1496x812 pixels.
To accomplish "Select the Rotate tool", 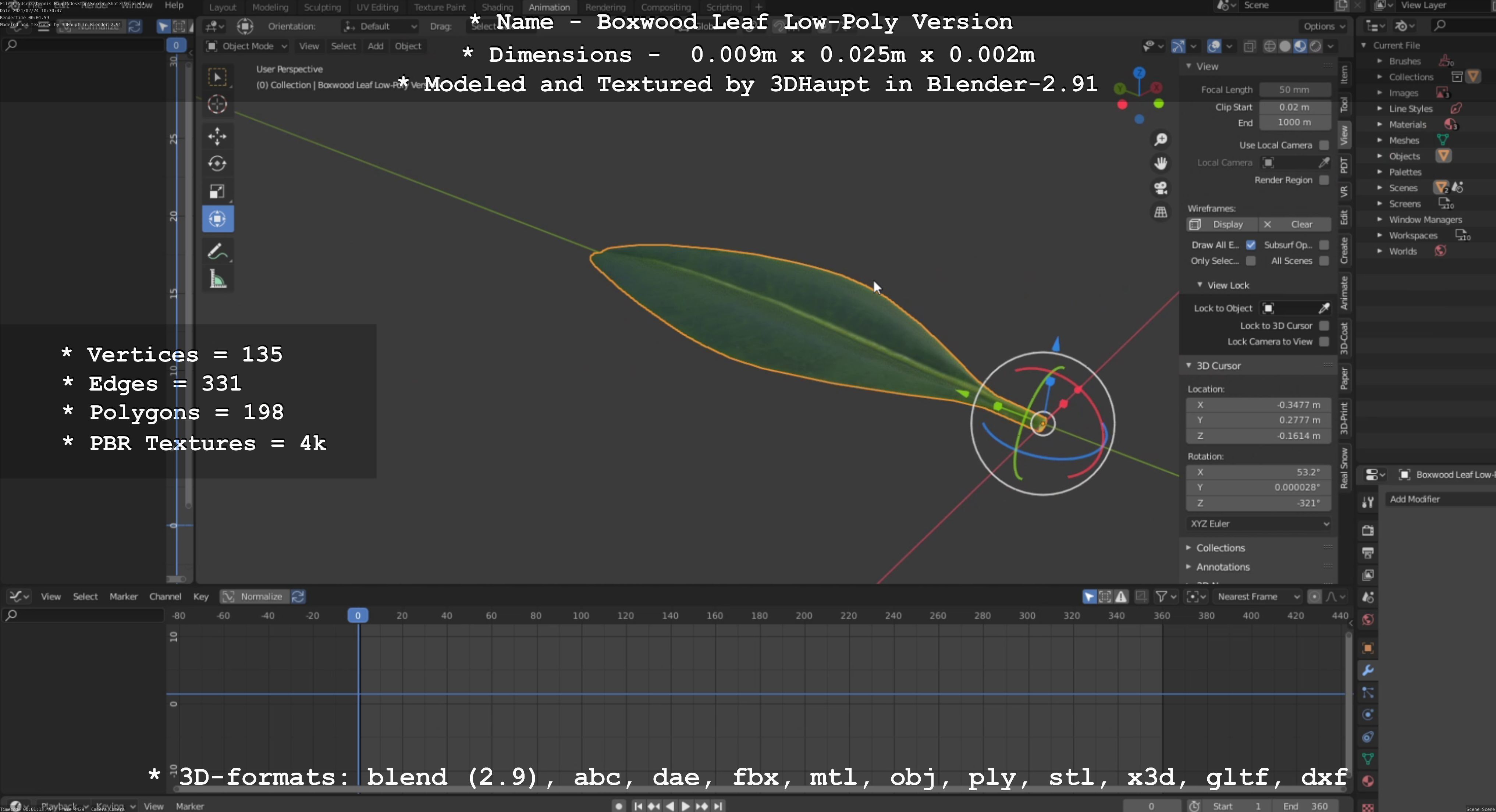I will coord(218,164).
